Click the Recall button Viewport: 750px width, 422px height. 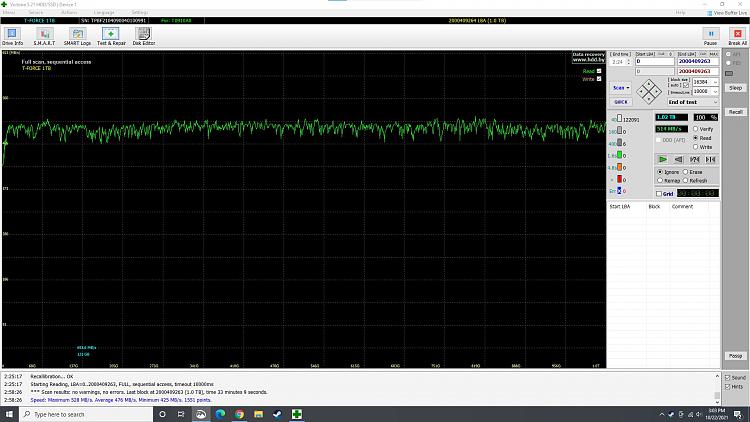point(735,112)
